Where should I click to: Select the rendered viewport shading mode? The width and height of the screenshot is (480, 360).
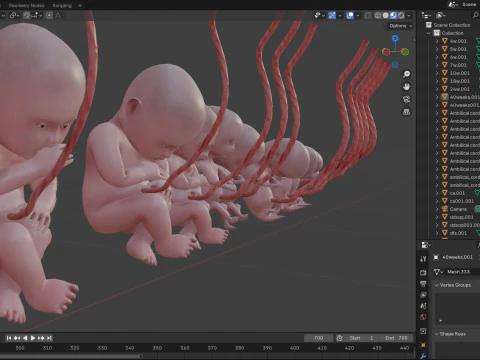(x=401, y=15)
